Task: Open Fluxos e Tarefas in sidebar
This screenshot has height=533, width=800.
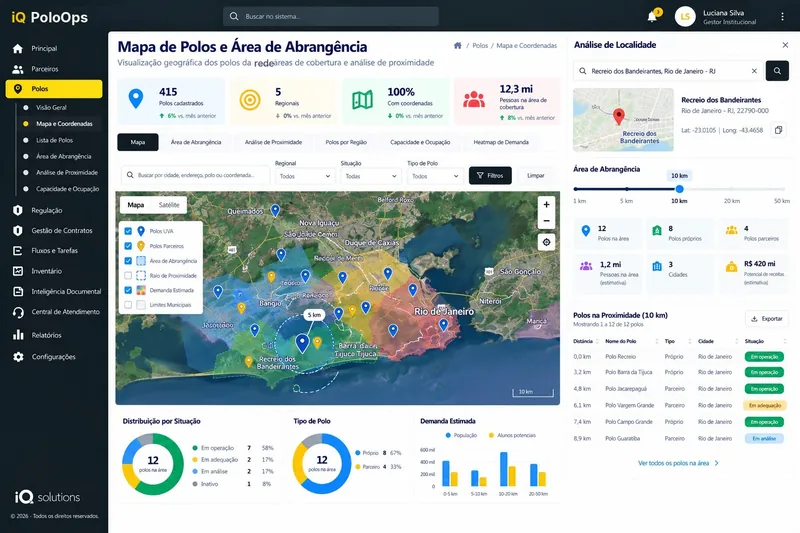Action: (x=54, y=250)
